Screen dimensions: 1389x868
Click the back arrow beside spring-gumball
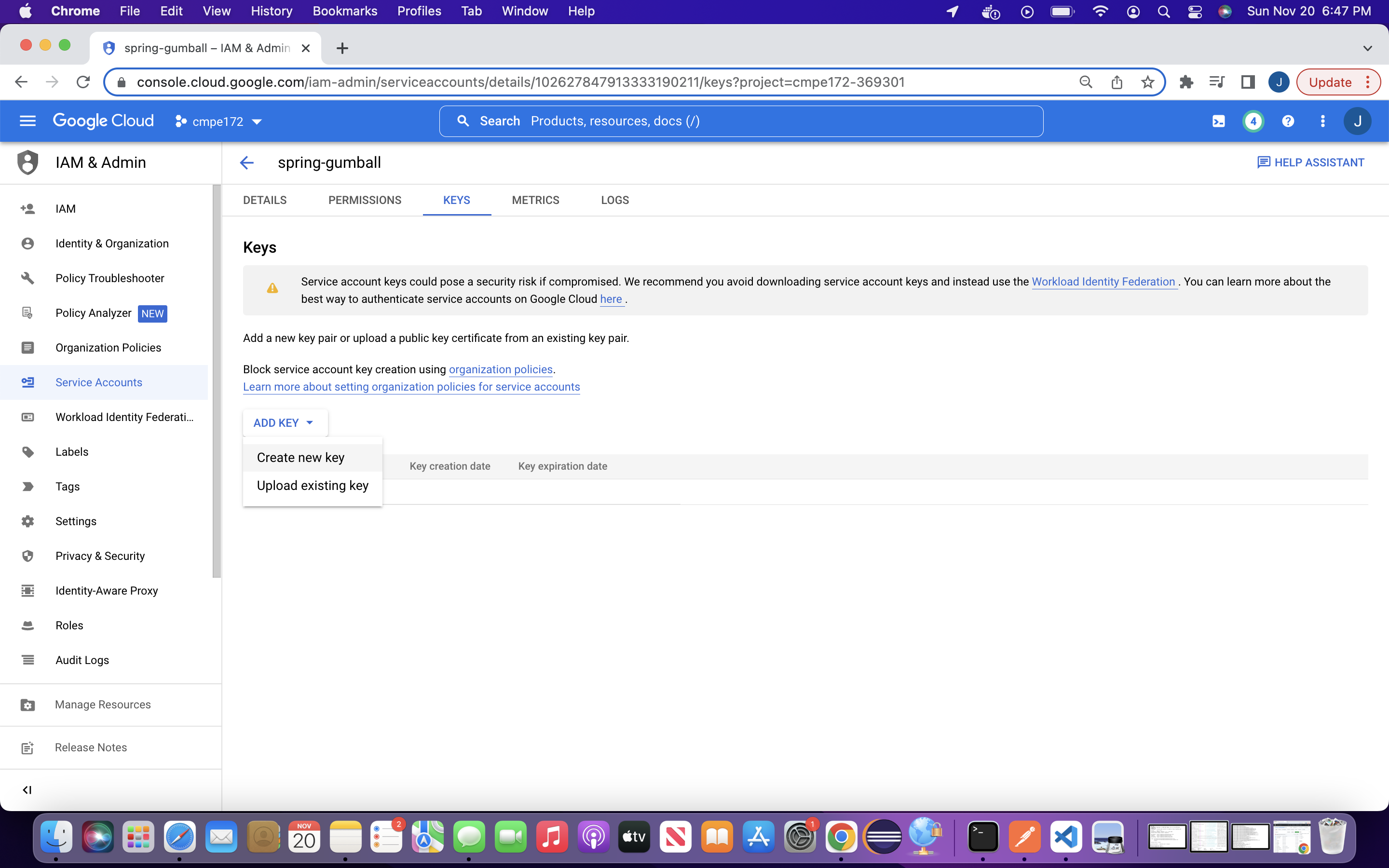pos(247,163)
